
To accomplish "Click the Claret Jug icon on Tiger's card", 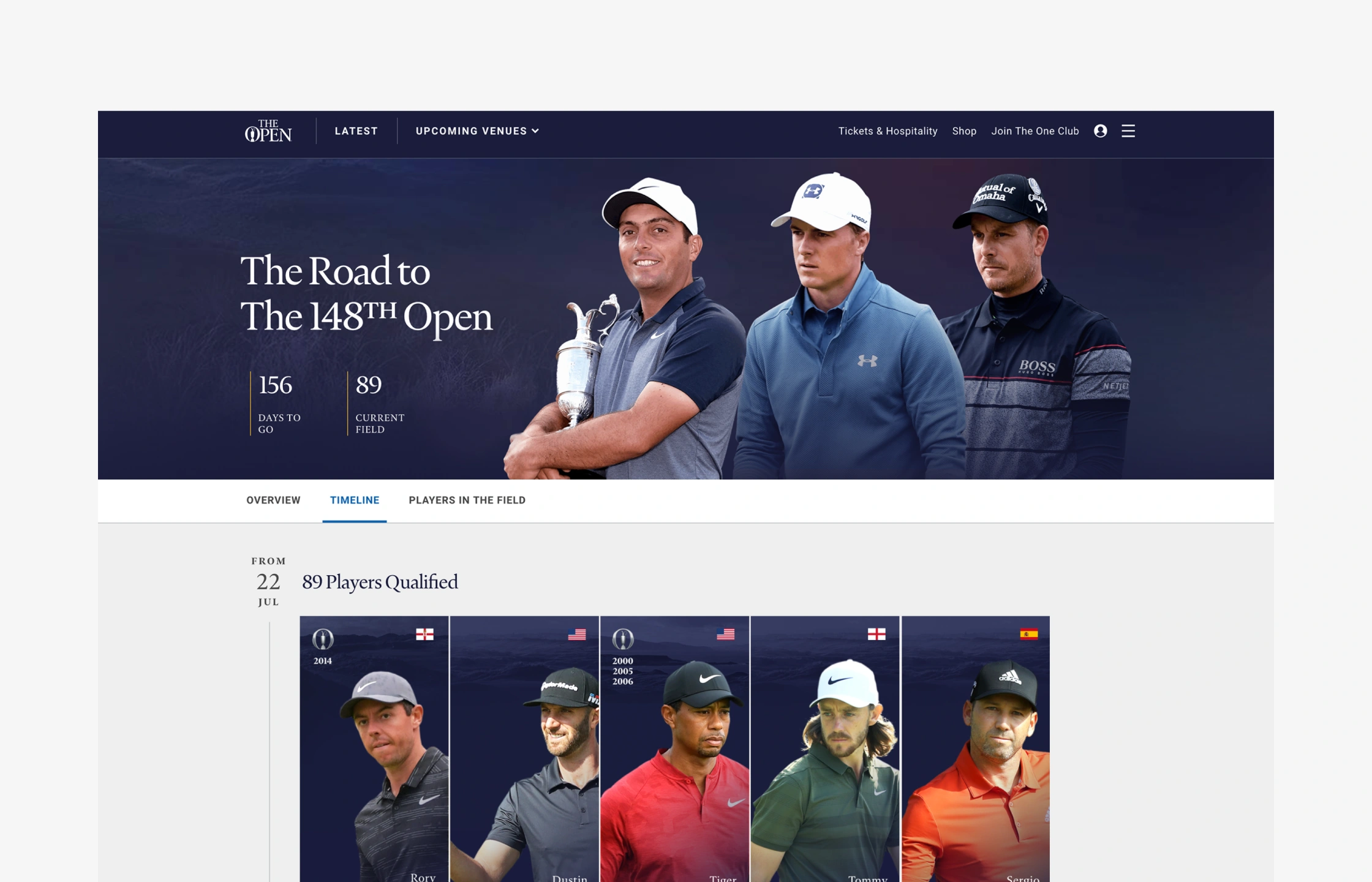I will point(623,639).
